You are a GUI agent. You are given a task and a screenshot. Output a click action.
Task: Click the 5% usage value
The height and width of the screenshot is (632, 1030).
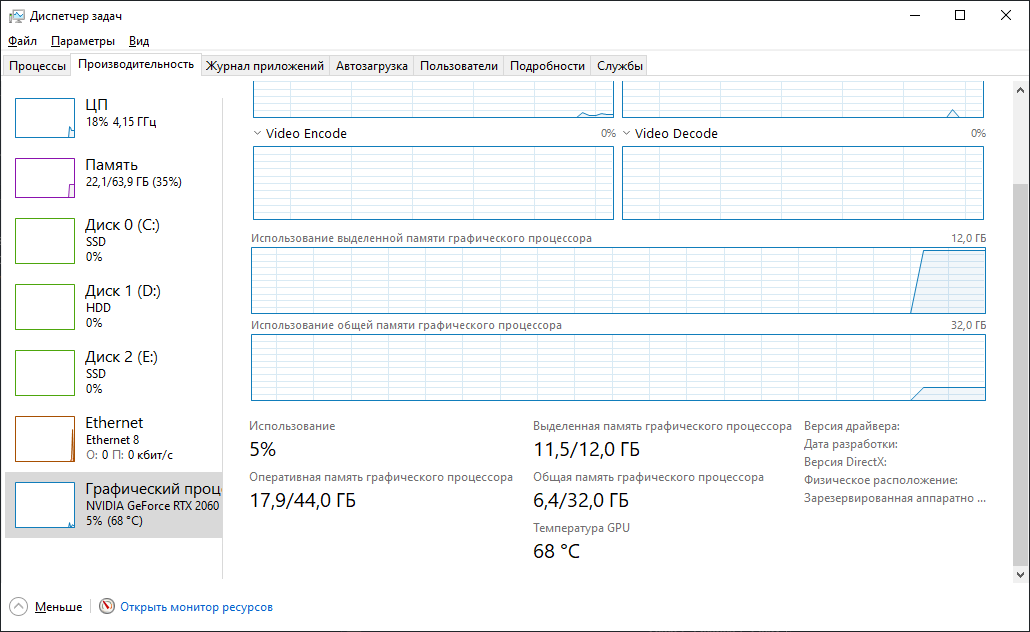tap(263, 449)
